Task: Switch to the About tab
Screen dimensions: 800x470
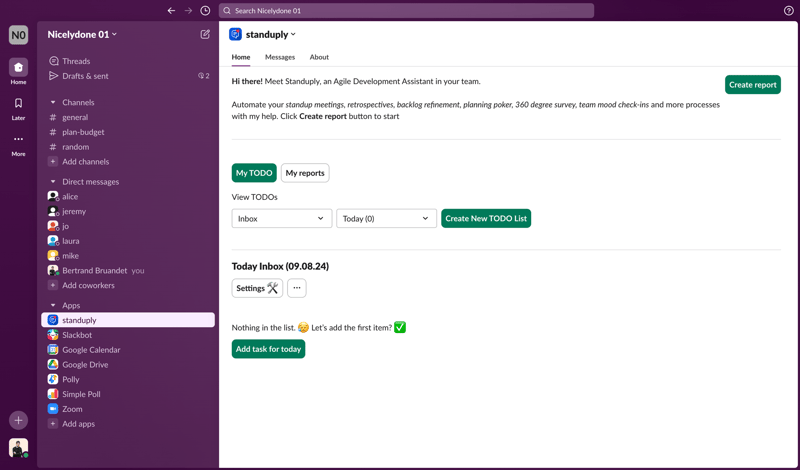Action: click(319, 57)
